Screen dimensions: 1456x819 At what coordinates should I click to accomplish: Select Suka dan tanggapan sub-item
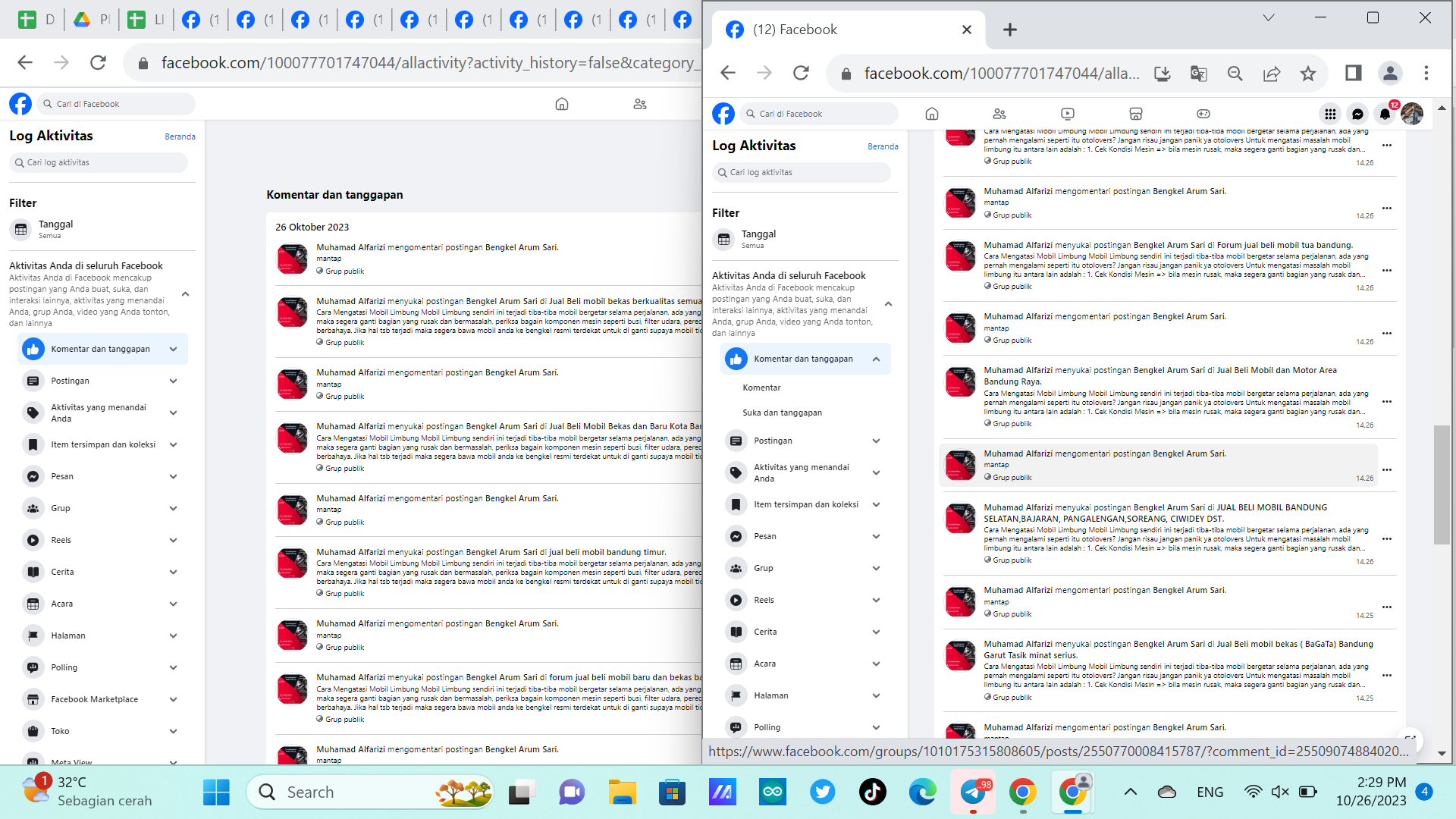[x=782, y=413]
